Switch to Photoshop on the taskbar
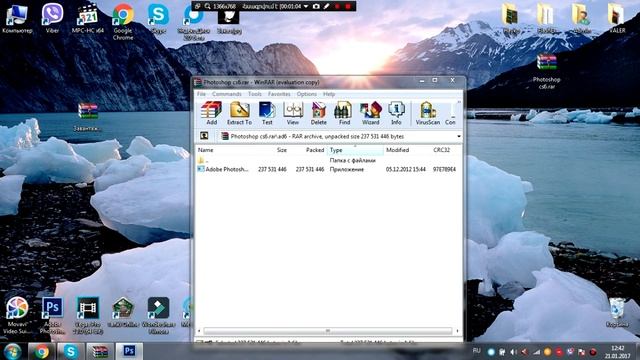This screenshot has width=640, height=360. click(x=129, y=351)
